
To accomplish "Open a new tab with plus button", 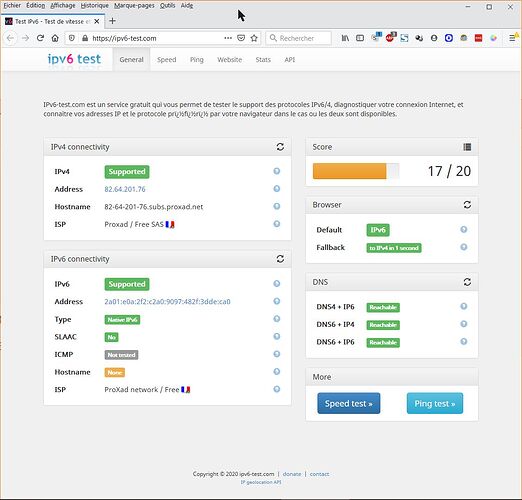I will point(112,21).
